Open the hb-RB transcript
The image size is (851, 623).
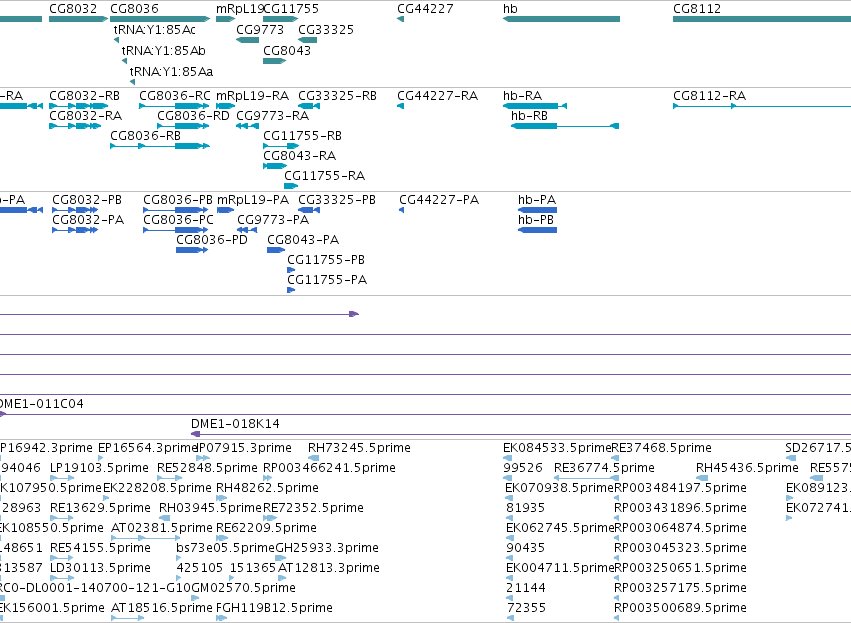(565, 126)
